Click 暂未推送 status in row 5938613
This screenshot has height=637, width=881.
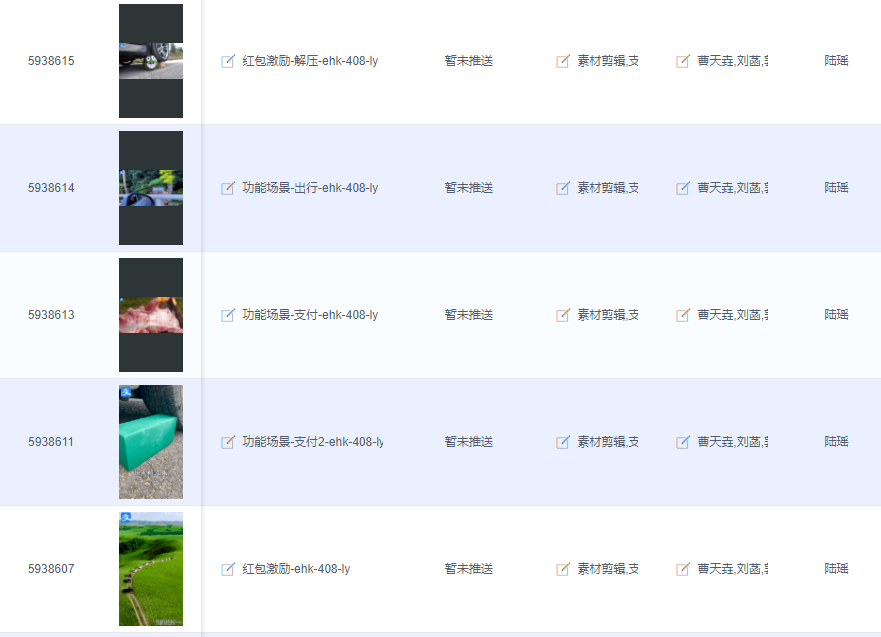(x=469, y=315)
